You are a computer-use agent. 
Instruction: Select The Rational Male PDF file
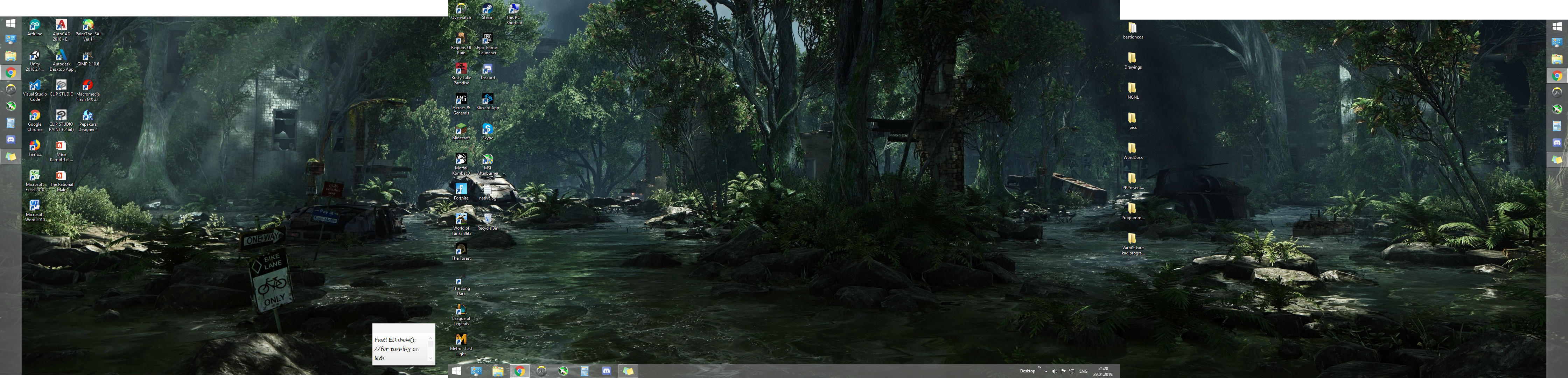pos(62,181)
